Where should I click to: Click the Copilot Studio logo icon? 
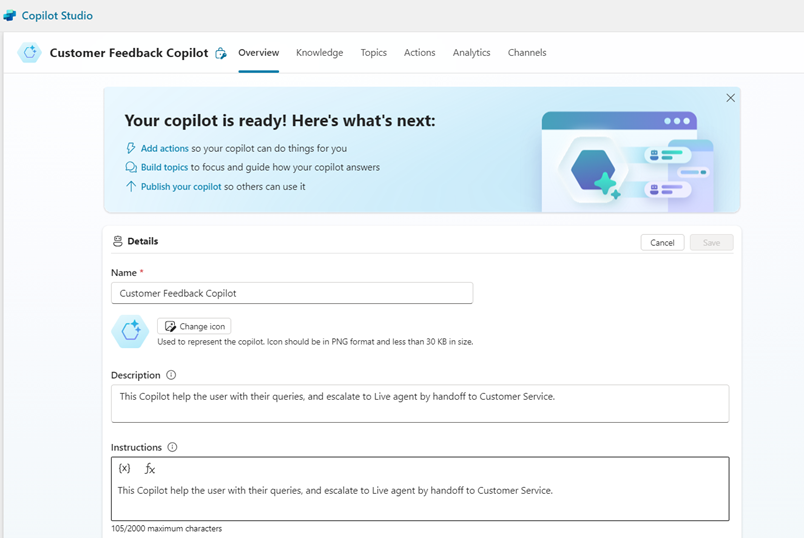[10, 16]
